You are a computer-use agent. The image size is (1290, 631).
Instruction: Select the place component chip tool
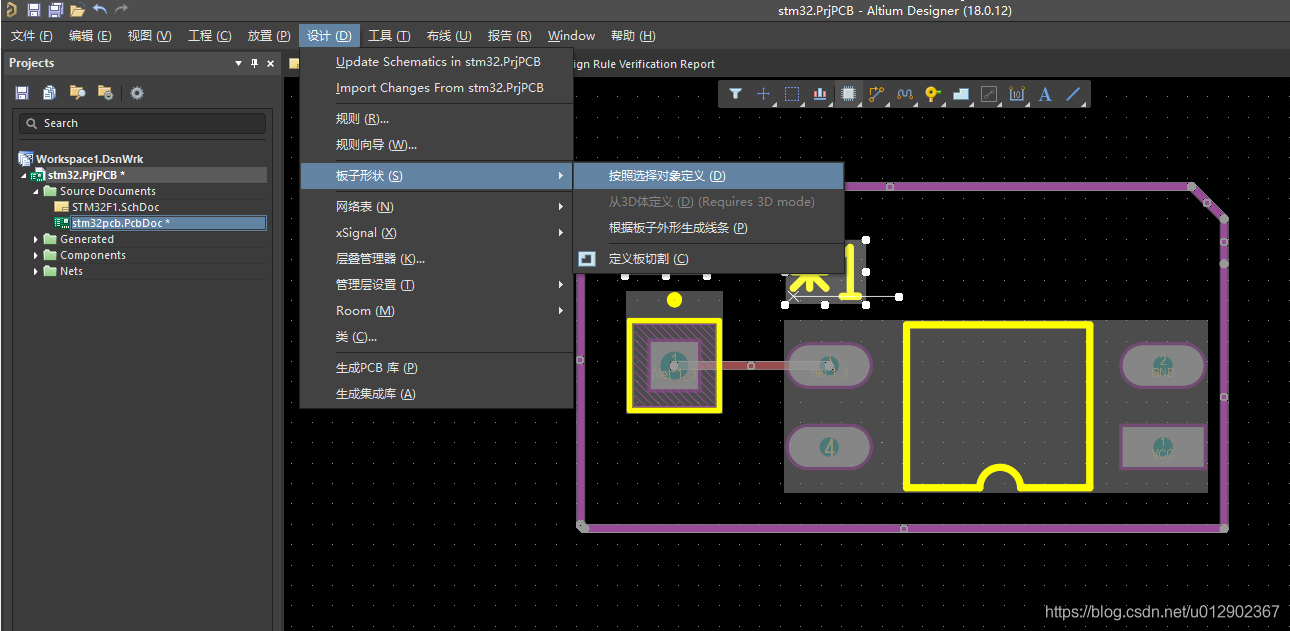click(x=848, y=94)
